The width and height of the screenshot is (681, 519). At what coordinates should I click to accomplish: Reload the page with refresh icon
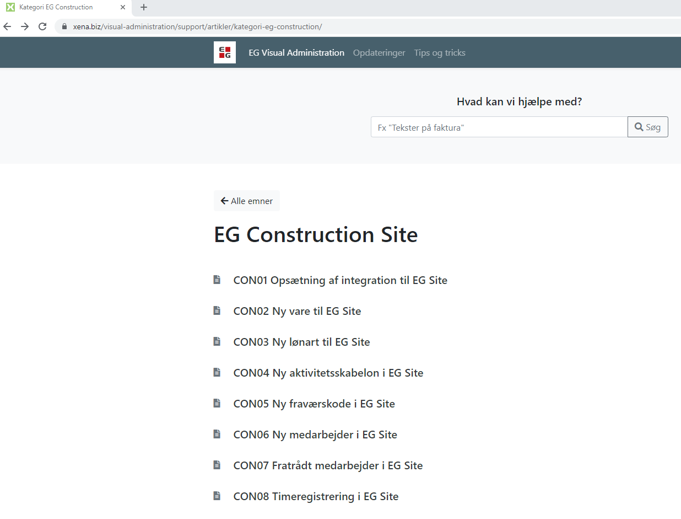point(42,27)
